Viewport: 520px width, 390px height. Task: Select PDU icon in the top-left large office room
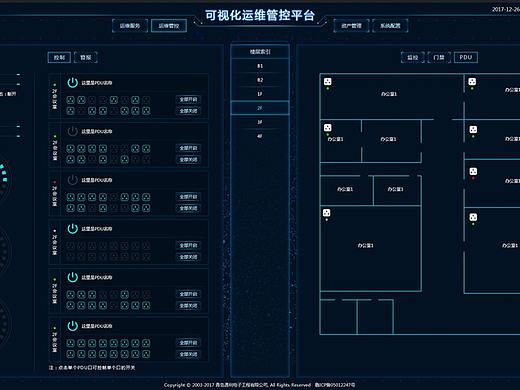coord(328,82)
